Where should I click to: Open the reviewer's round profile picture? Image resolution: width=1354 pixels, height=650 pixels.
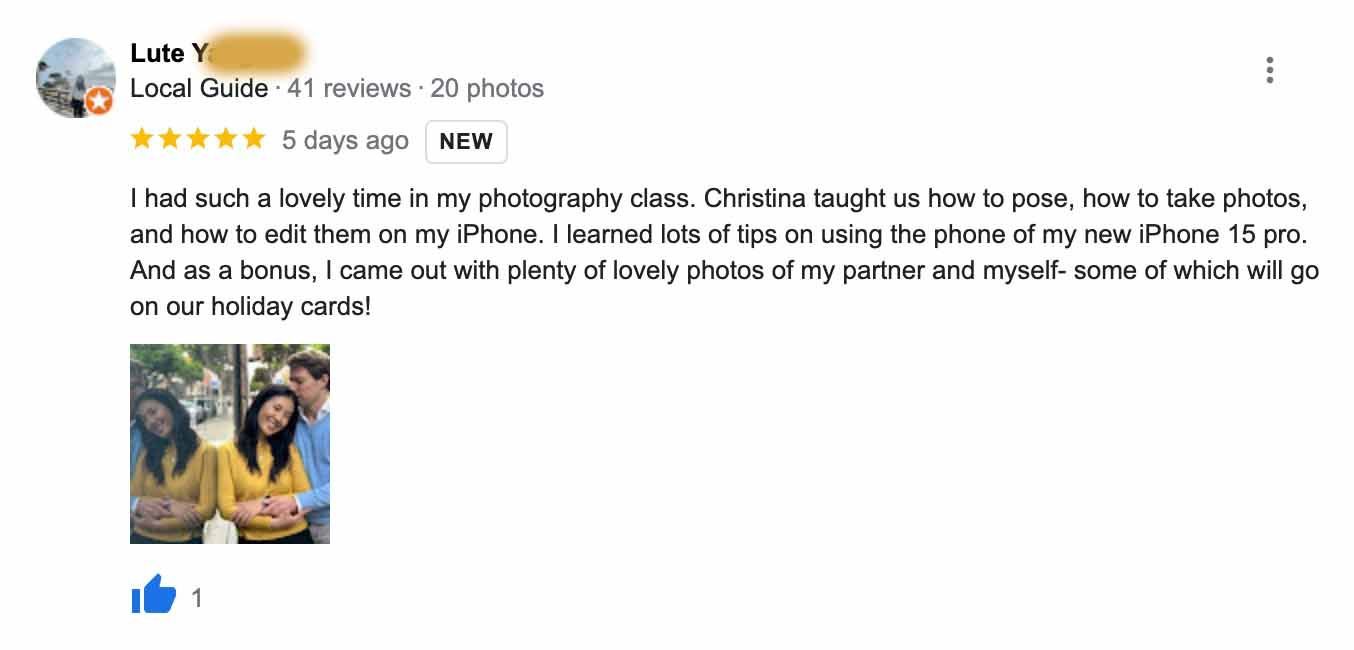(x=75, y=77)
